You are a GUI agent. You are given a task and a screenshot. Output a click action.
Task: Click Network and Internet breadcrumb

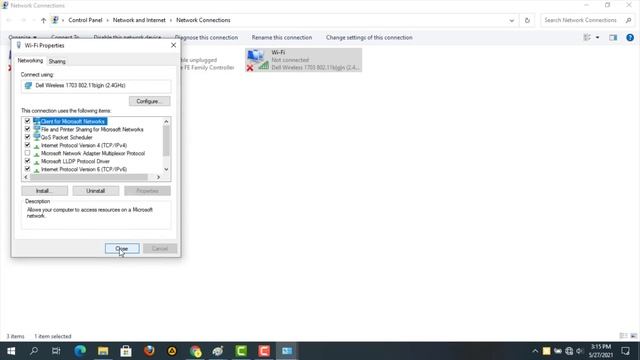pyautogui.click(x=139, y=20)
